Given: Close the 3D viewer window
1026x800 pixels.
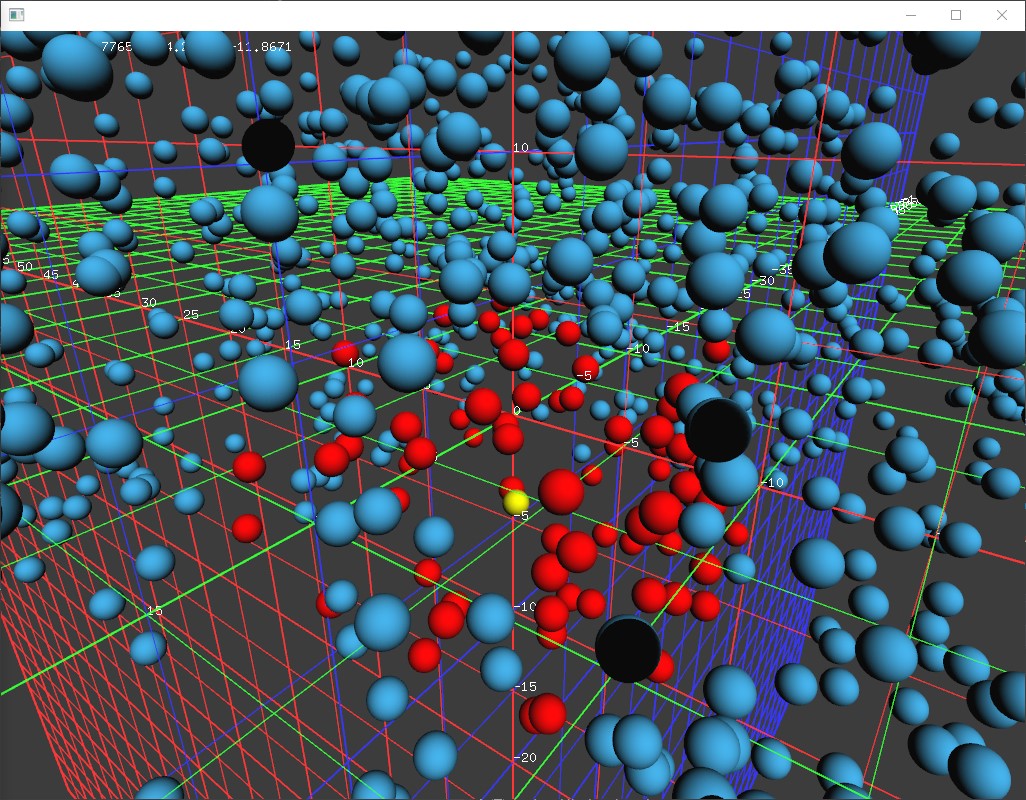Looking at the screenshot, I should [x=1002, y=15].
